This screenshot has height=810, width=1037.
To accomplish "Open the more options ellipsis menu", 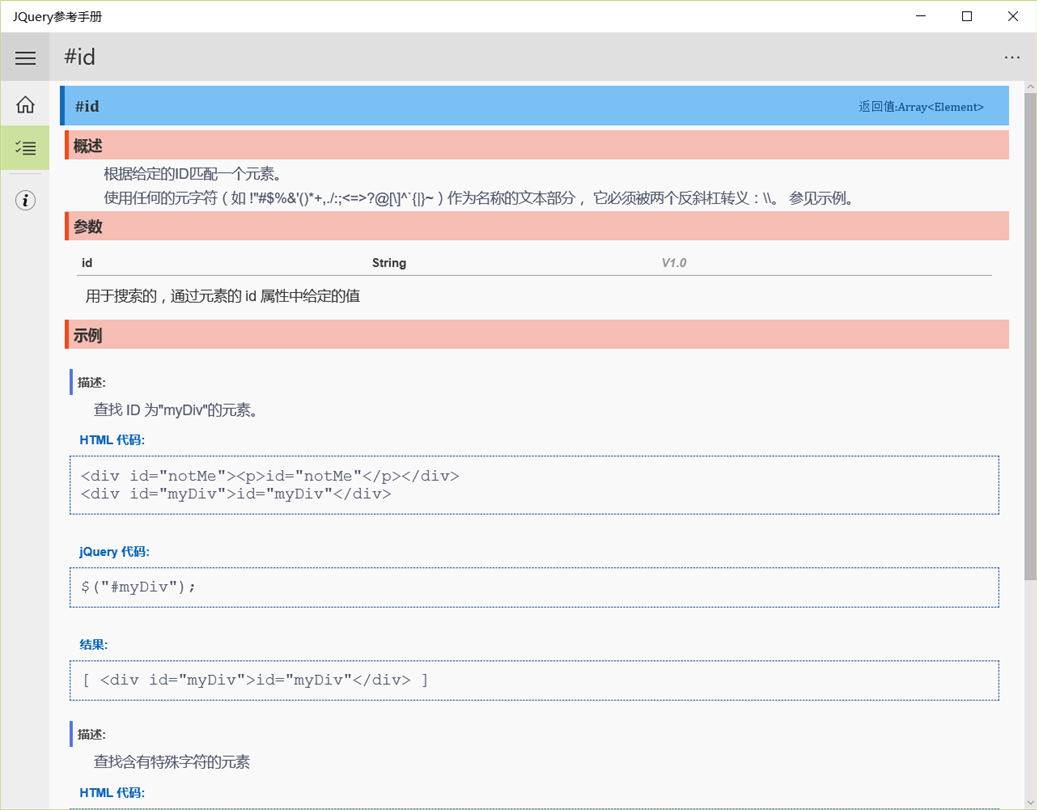I will (1012, 58).
